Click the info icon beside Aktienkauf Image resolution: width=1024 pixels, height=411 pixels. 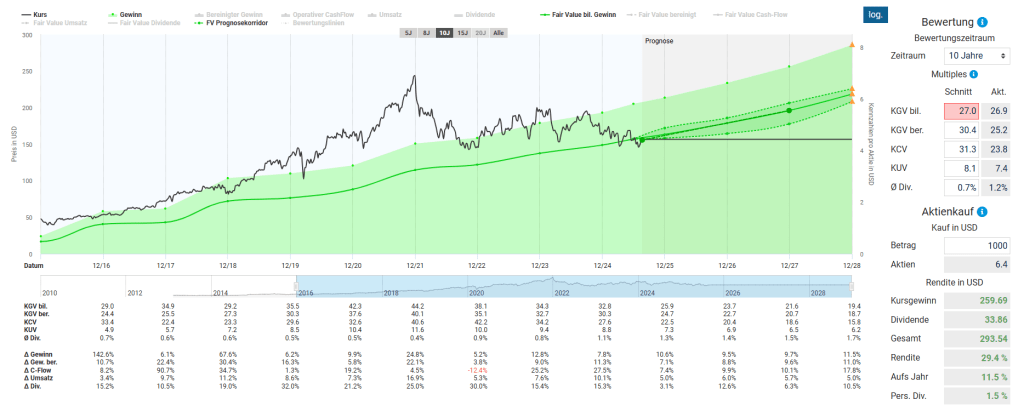click(x=982, y=211)
